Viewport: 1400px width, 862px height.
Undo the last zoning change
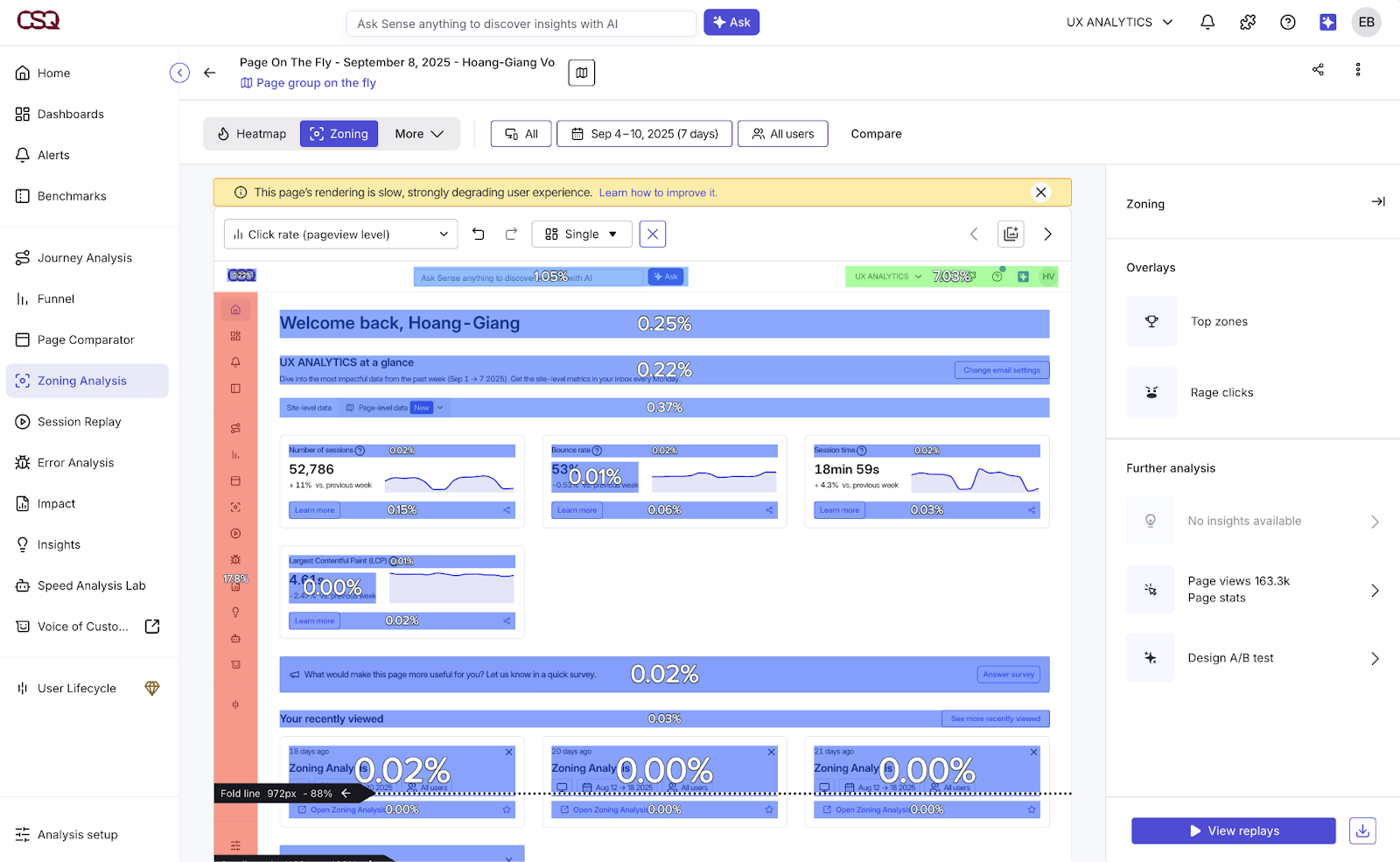tap(479, 234)
